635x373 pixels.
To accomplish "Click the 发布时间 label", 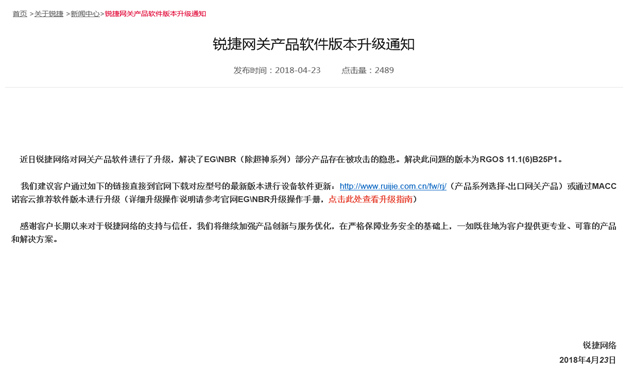I will click(x=250, y=70).
